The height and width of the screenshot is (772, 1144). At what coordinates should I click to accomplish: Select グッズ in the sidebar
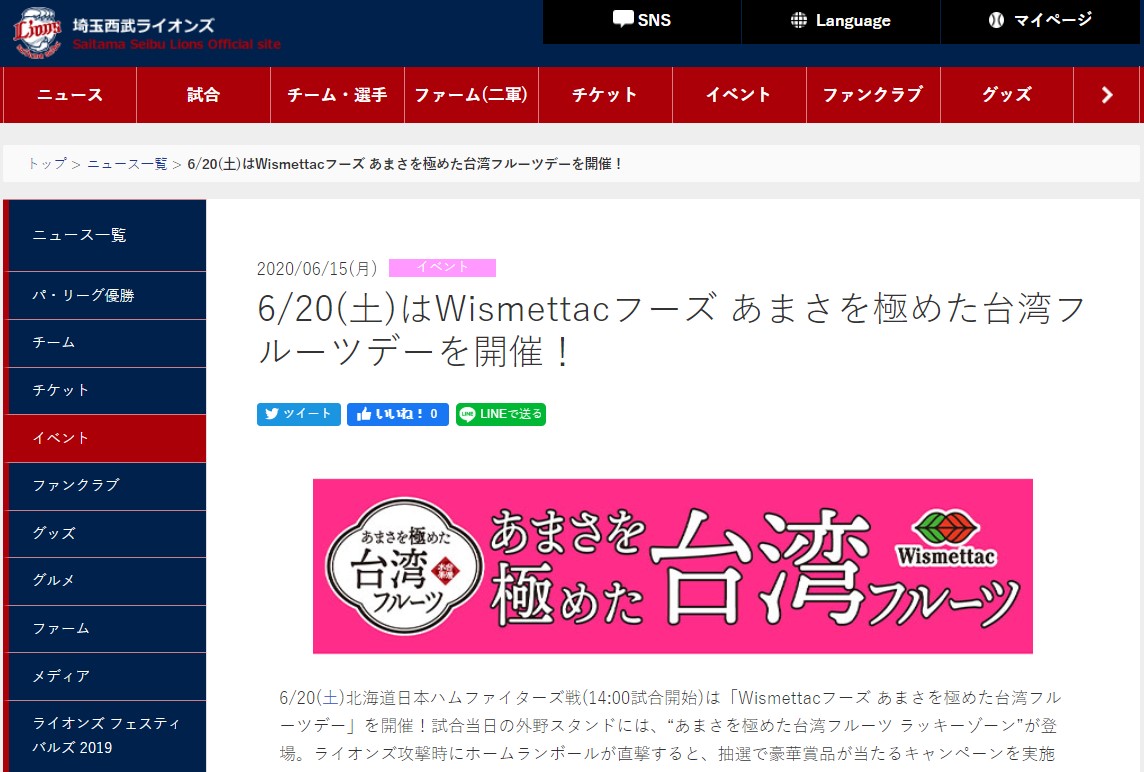pyautogui.click(x=105, y=533)
